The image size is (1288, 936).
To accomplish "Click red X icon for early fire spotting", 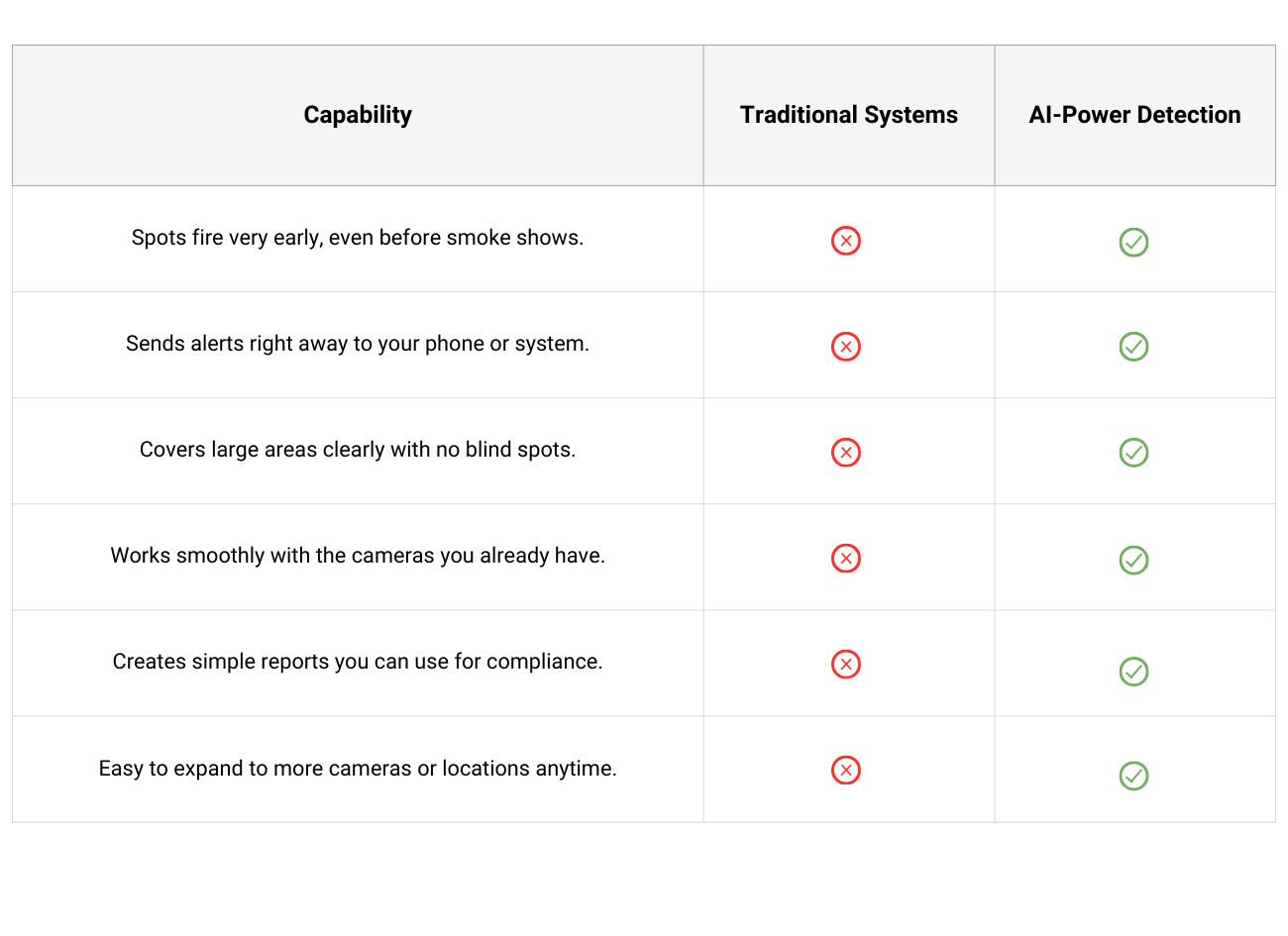I will coord(846,241).
